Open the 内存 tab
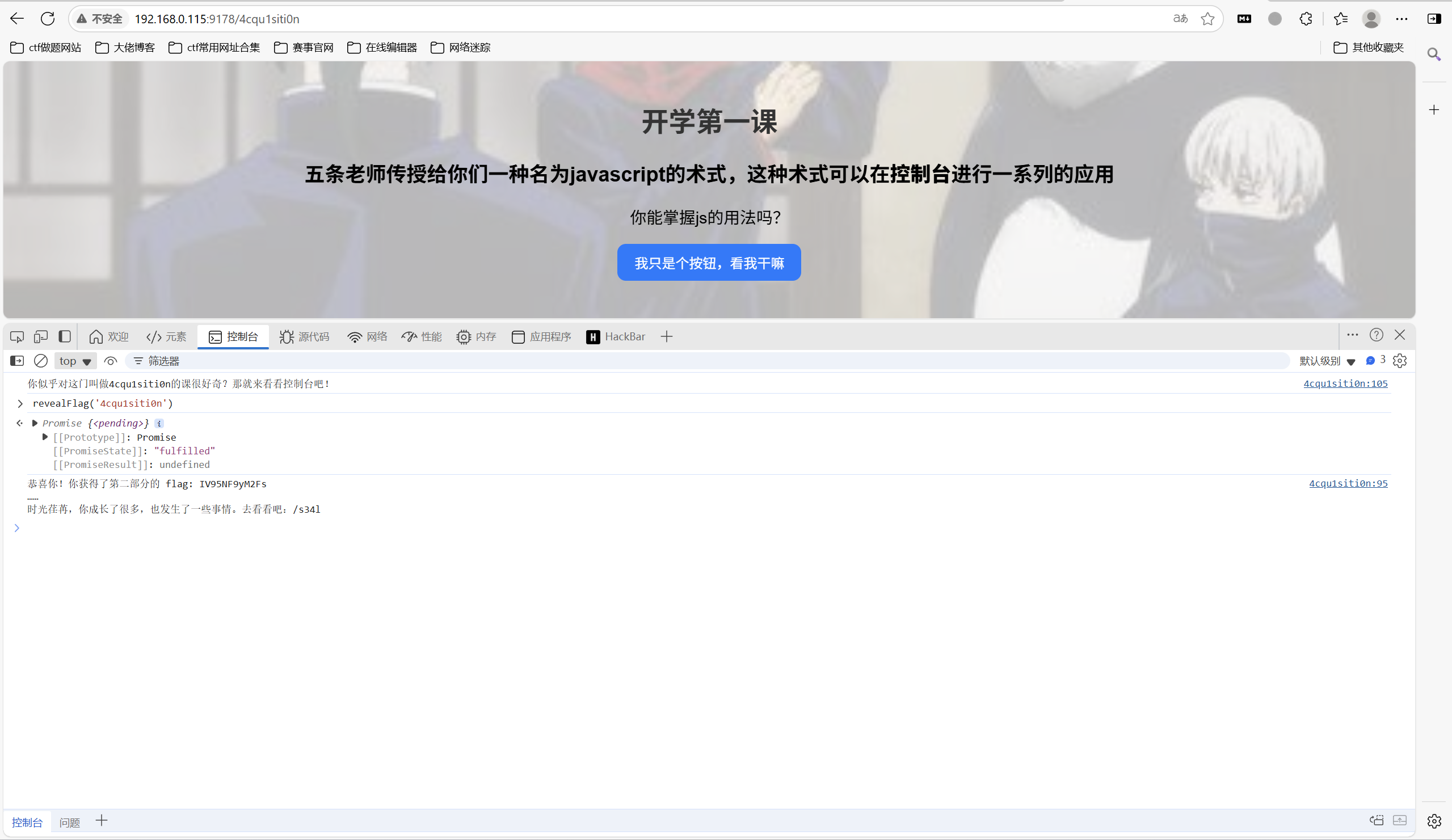Viewport: 1452px width, 840px height. click(476, 336)
